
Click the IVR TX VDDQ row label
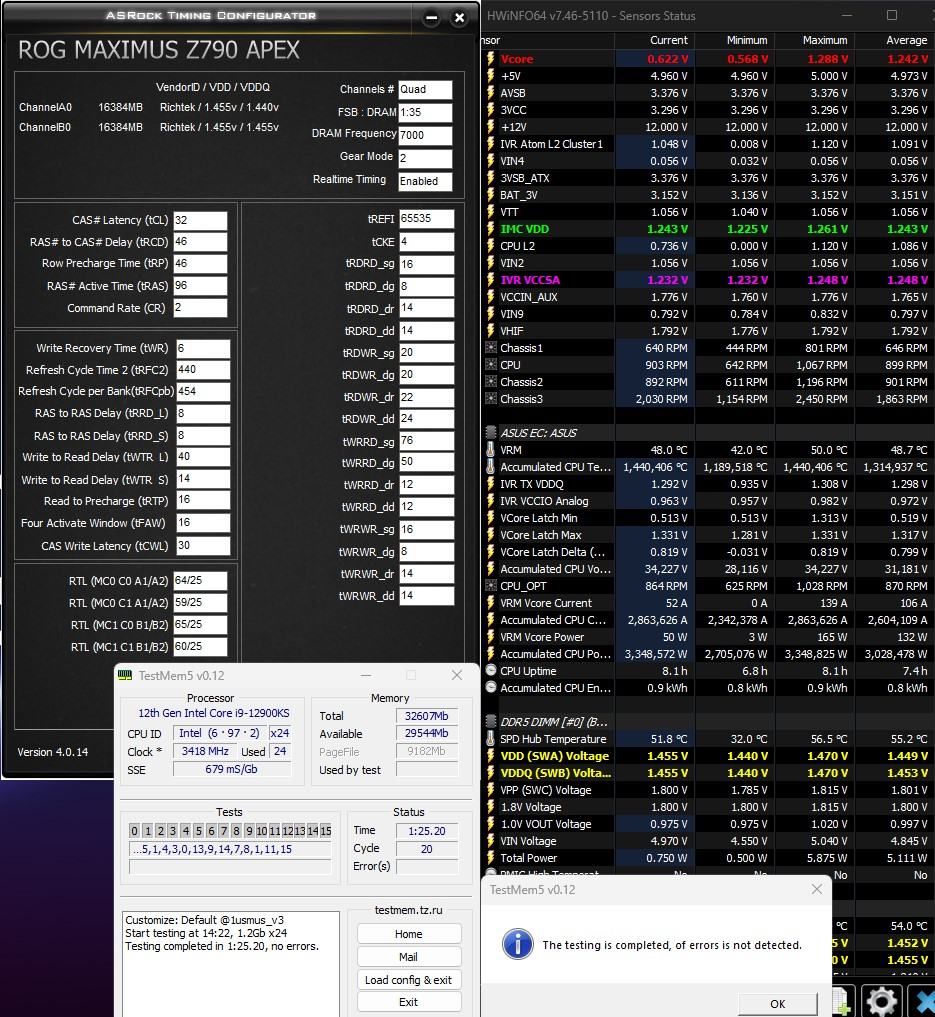[x=532, y=484]
